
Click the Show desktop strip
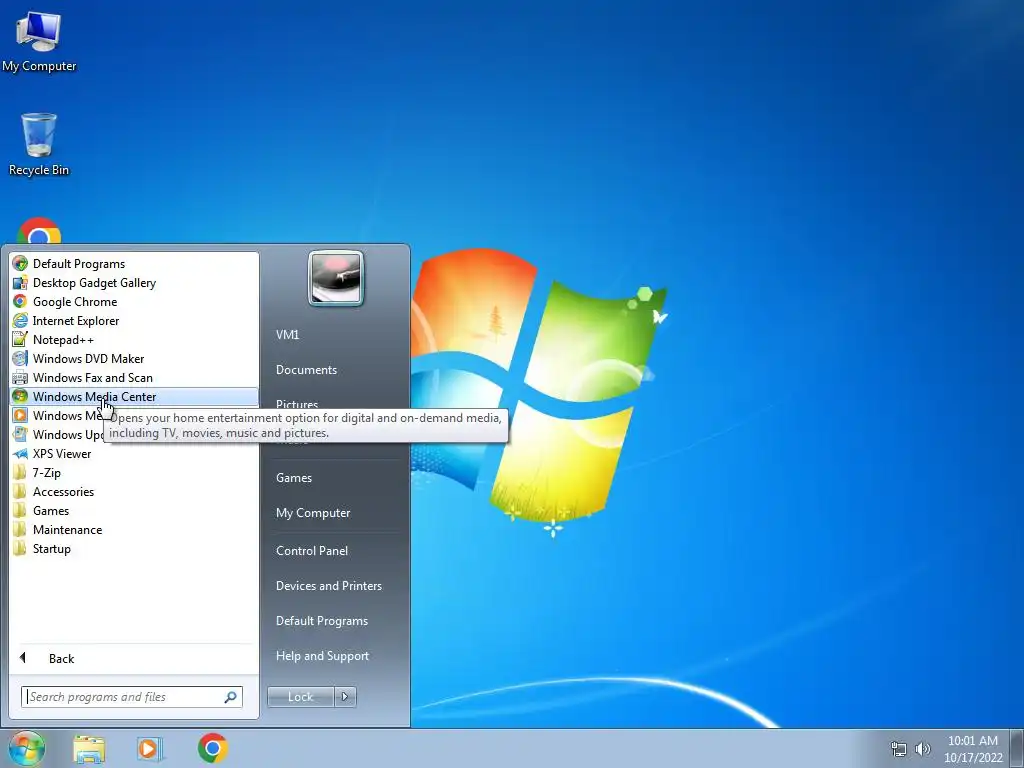pos(1017,749)
